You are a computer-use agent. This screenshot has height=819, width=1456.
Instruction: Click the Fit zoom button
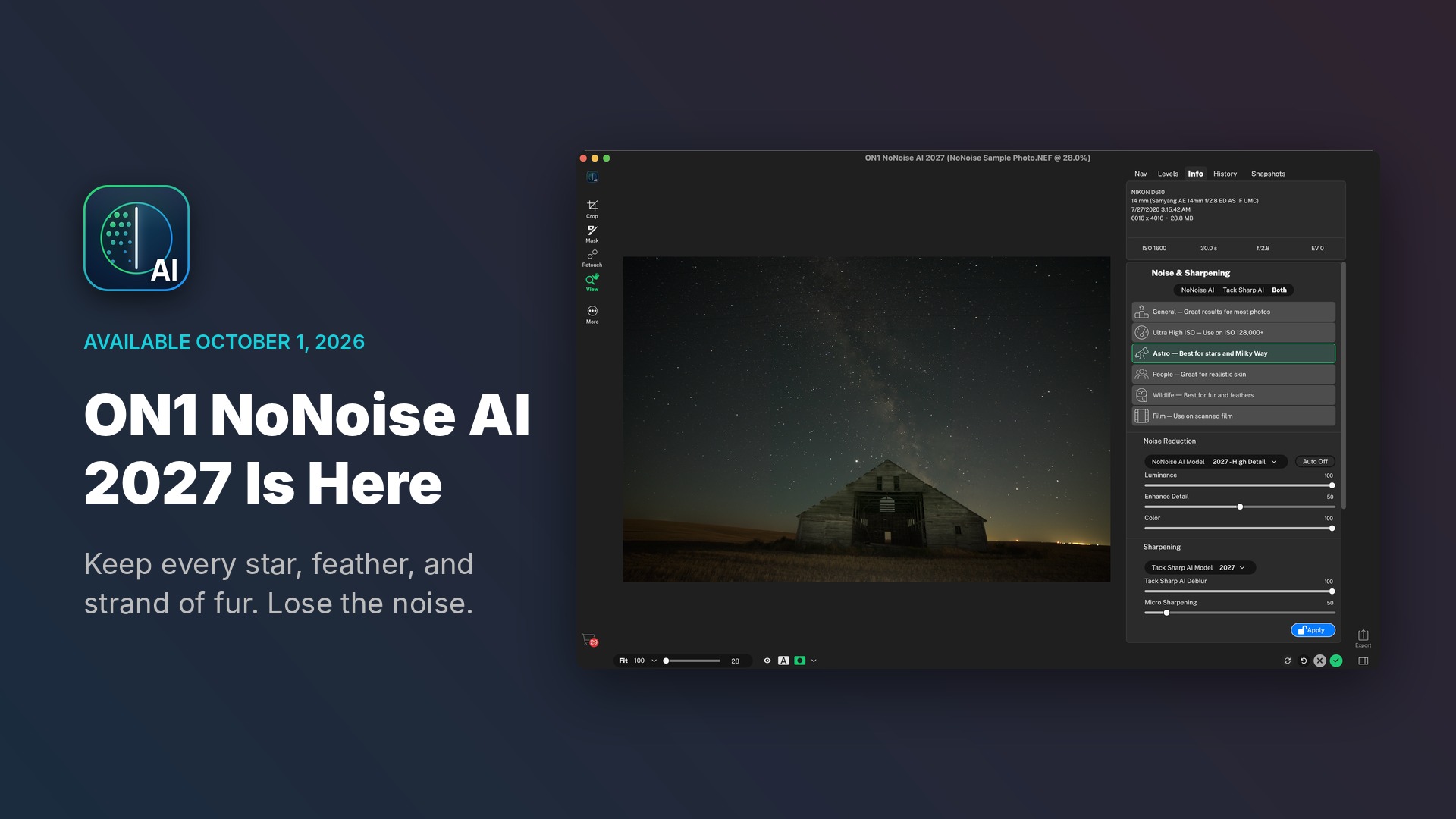[623, 661]
